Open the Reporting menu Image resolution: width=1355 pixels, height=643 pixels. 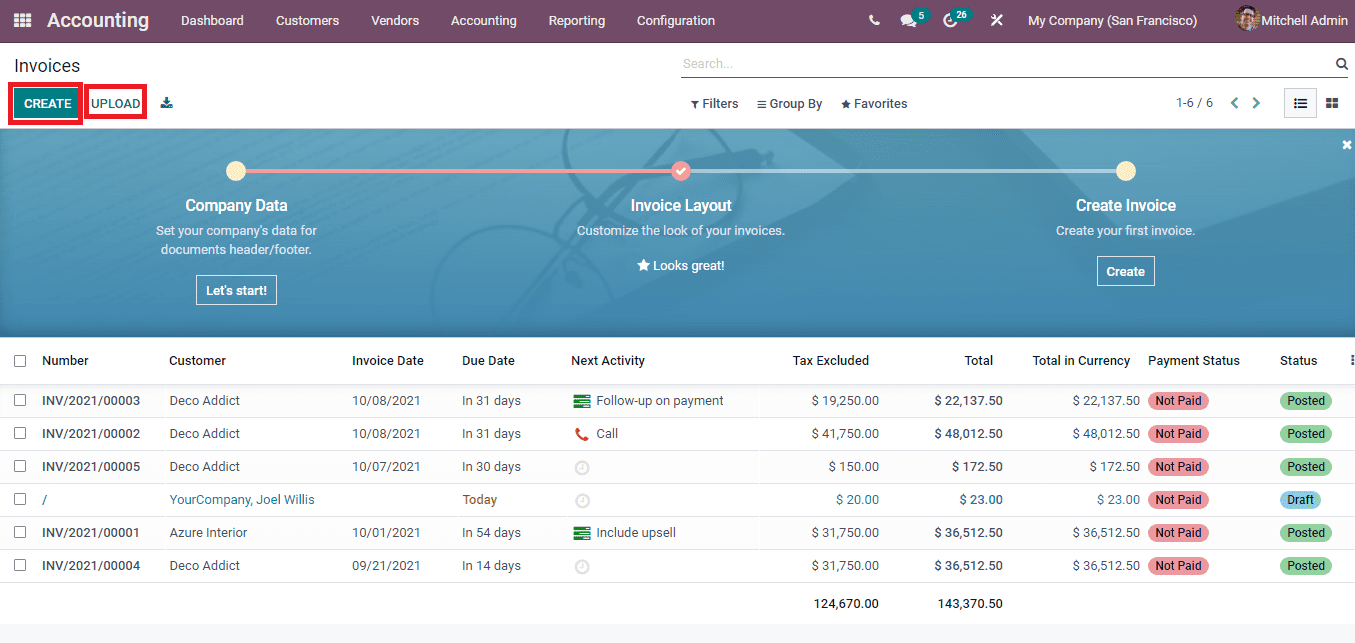click(x=576, y=20)
